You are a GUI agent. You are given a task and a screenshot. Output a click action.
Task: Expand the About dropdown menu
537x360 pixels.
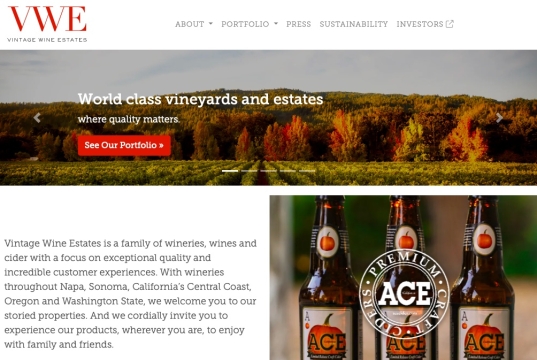point(194,24)
